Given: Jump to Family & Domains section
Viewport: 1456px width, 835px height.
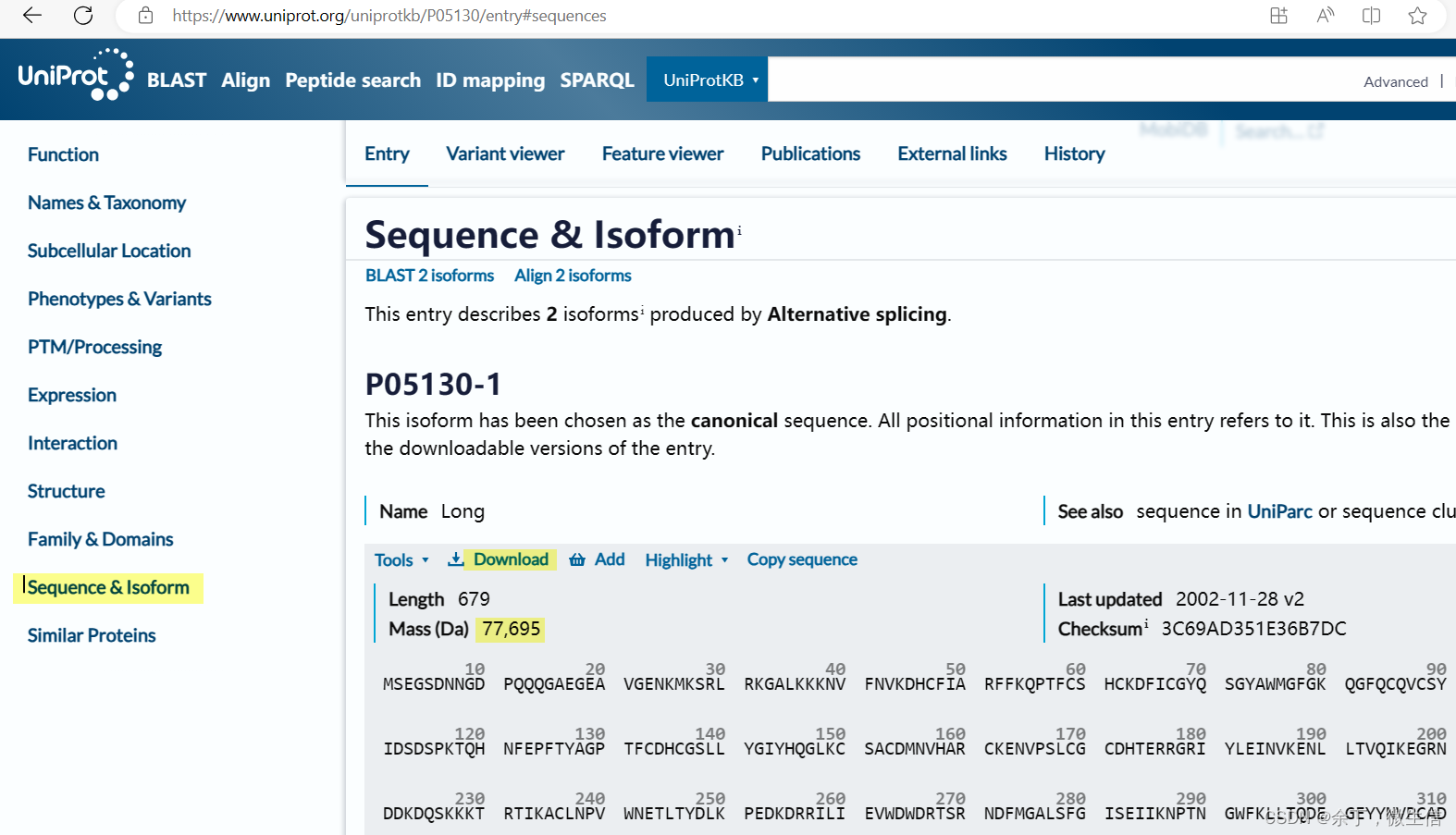Looking at the screenshot, I should (100, 539).
